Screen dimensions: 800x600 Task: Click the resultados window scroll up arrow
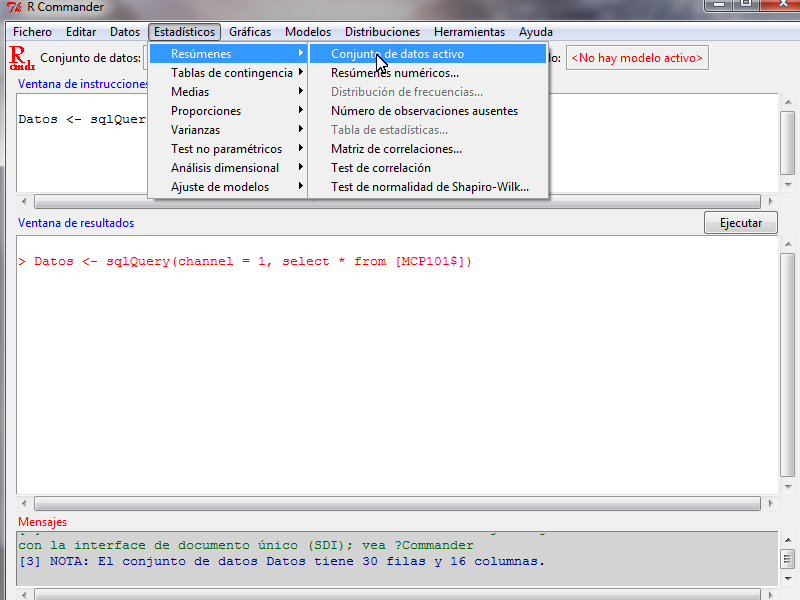(x=788, y=244)
